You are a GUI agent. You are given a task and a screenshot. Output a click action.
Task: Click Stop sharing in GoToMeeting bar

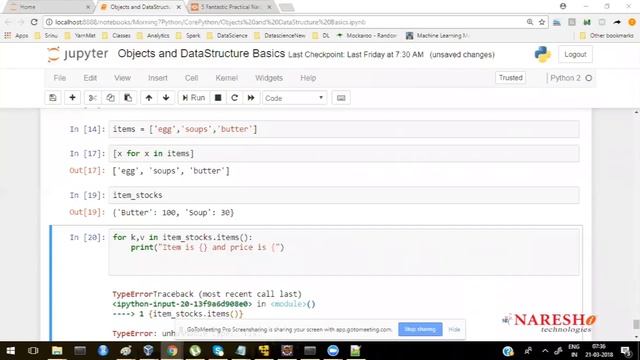click(420, 329)
